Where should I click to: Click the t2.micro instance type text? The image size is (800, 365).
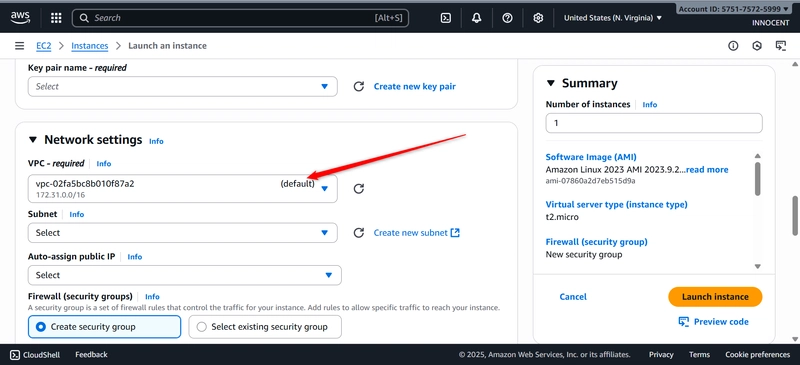tap(562, 217)
